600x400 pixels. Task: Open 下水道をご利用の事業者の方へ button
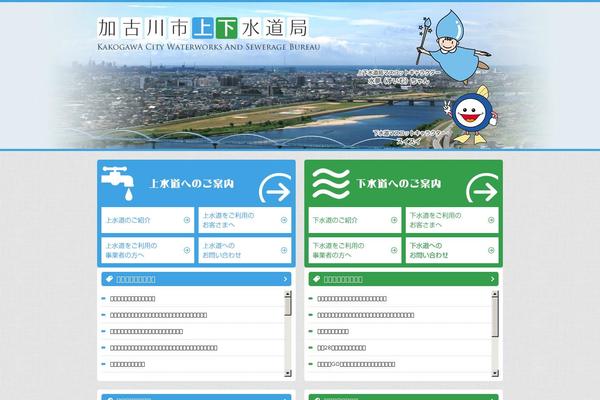coord(355,250)
